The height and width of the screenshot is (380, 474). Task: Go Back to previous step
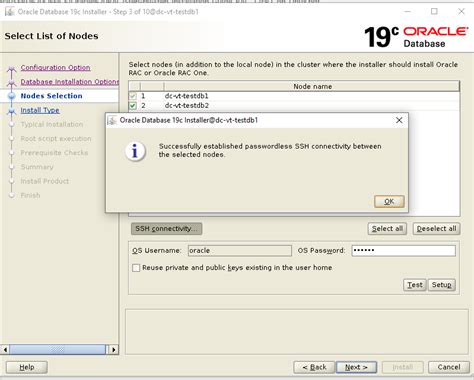[x=314, y=367]
